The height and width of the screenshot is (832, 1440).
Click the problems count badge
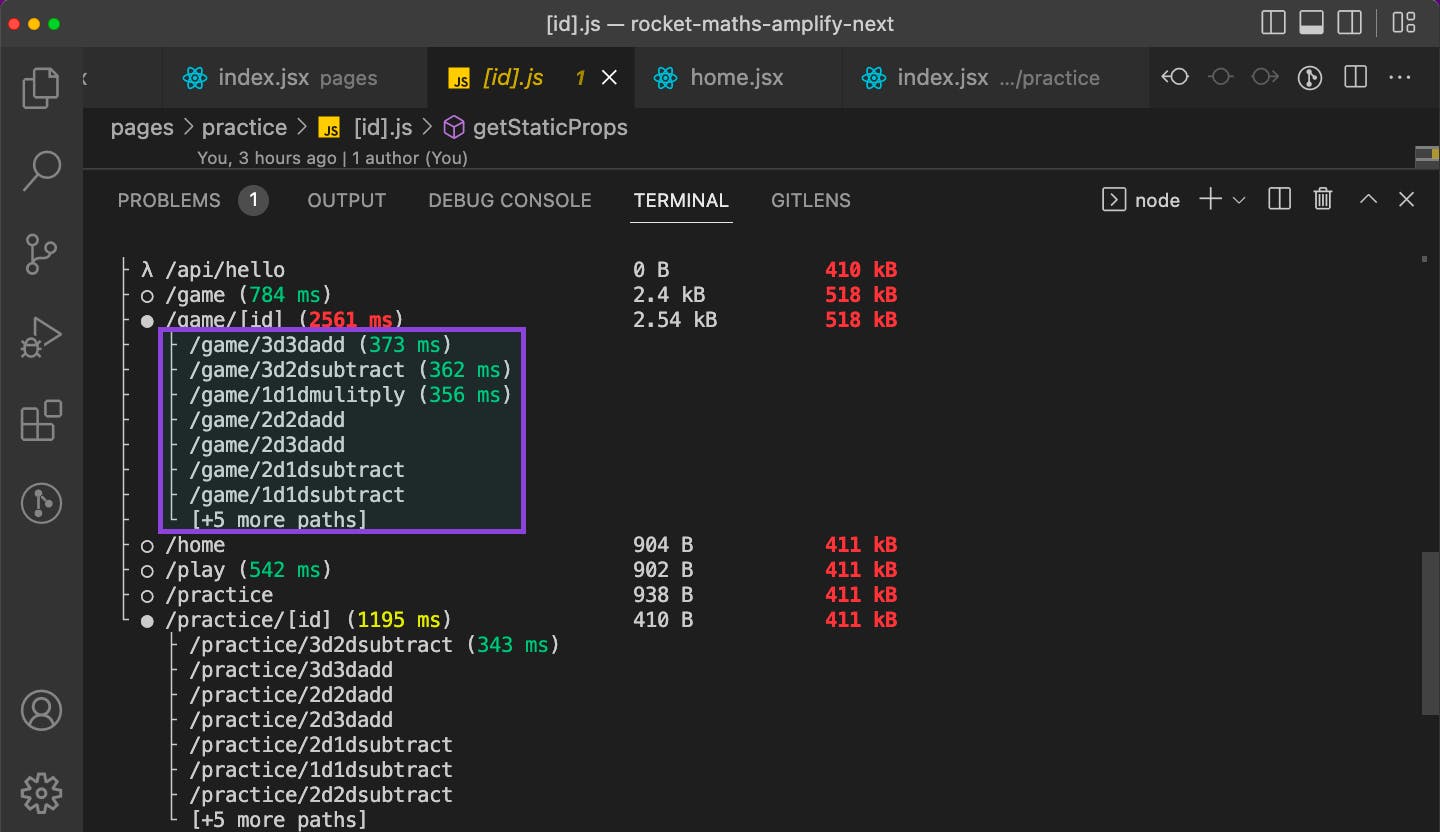click(254, 200)
